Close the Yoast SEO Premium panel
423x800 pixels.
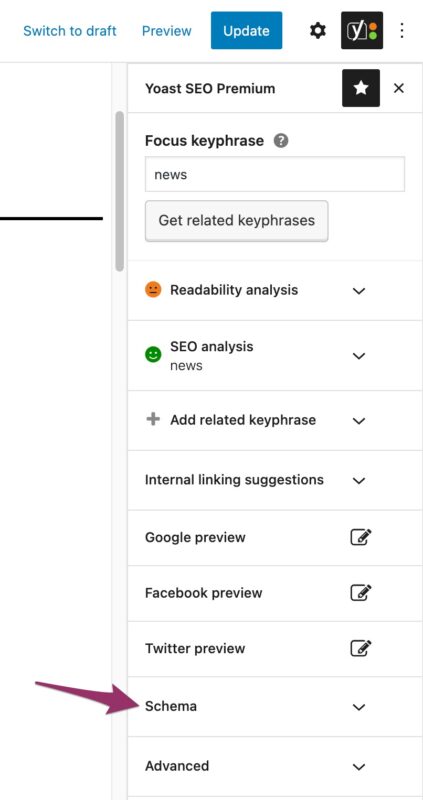click(x=399, y=88)
